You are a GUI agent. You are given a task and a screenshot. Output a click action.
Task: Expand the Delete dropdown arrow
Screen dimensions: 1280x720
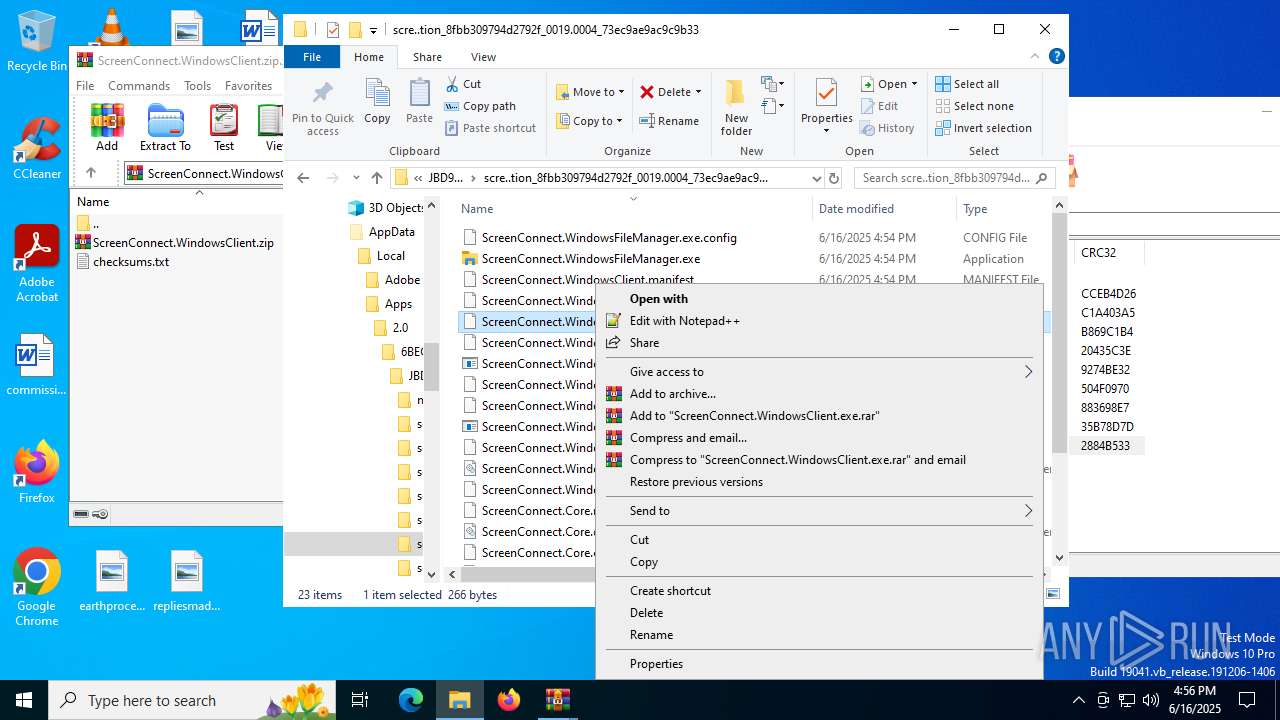tap(698, 92)
